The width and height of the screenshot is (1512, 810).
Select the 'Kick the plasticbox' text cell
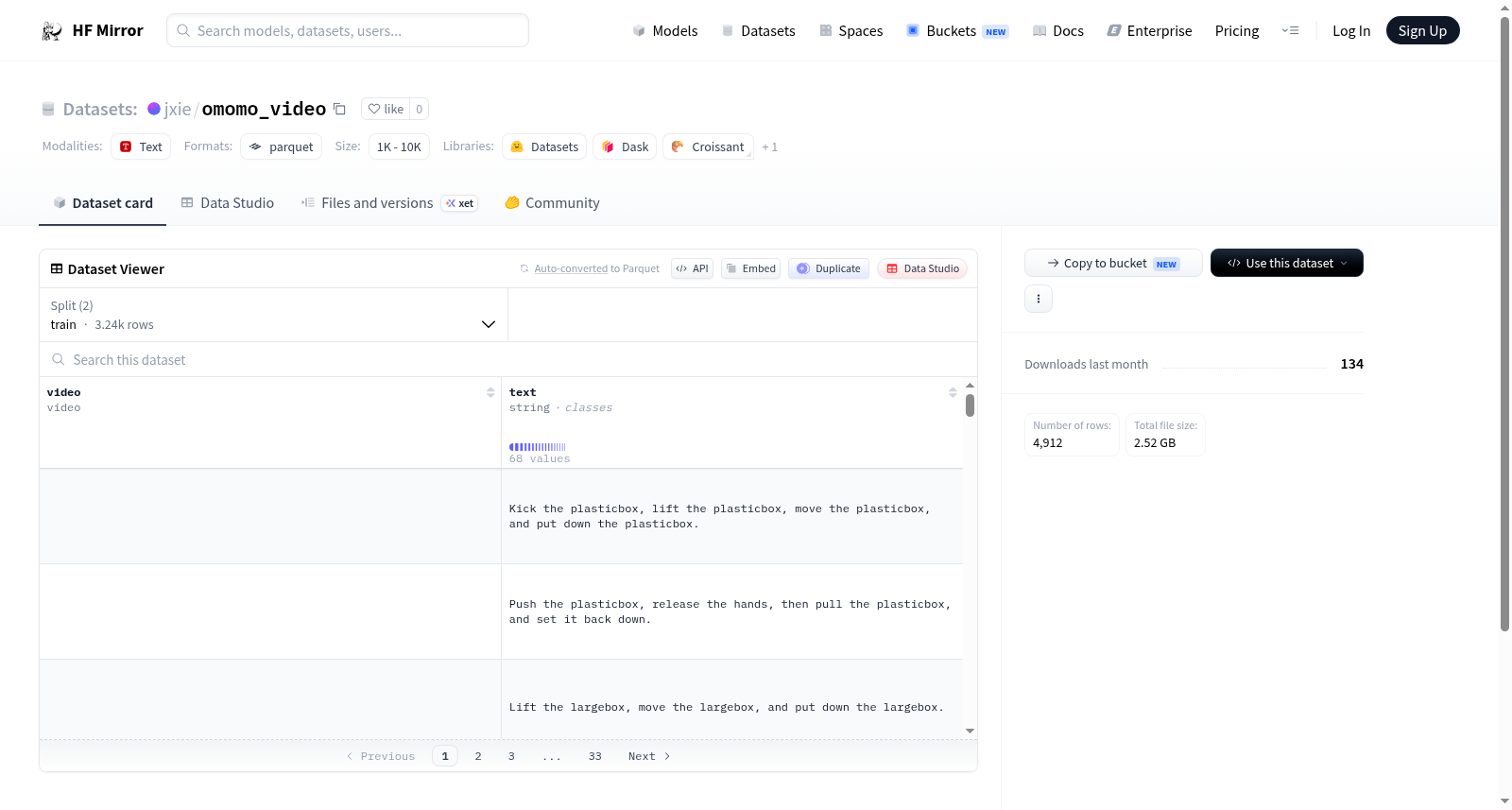click(x=732, y=516)
